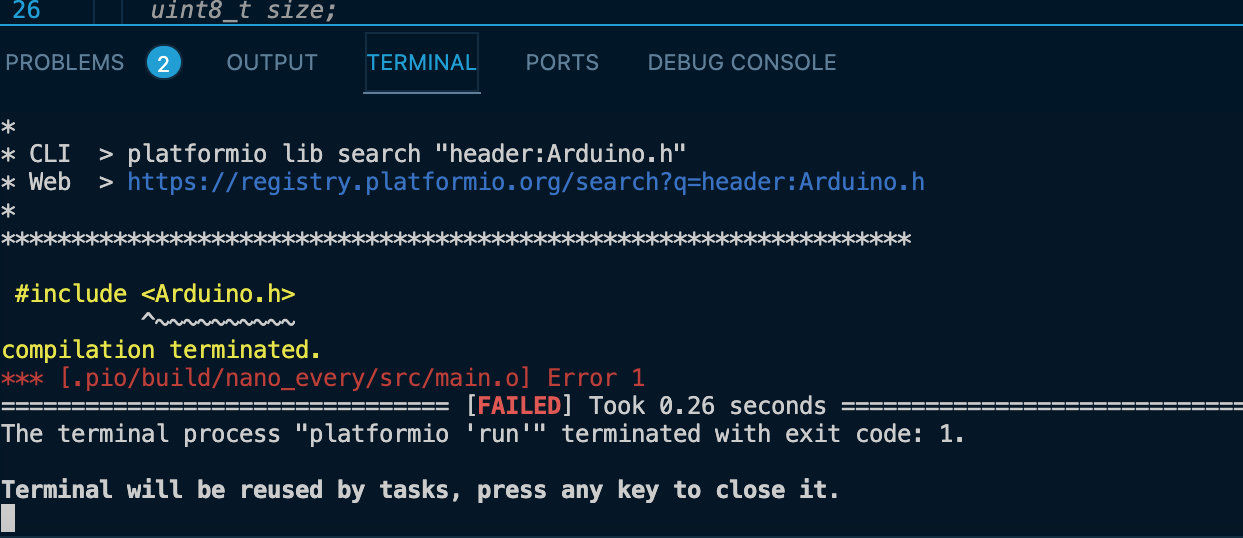Click the exit code: 1 terminal line

pos(483,434)
